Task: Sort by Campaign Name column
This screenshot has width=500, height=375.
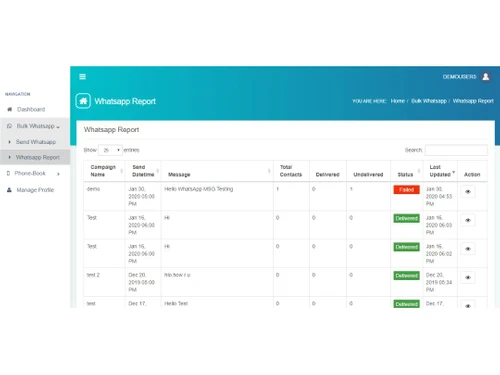Action: [x=104, y=171]
